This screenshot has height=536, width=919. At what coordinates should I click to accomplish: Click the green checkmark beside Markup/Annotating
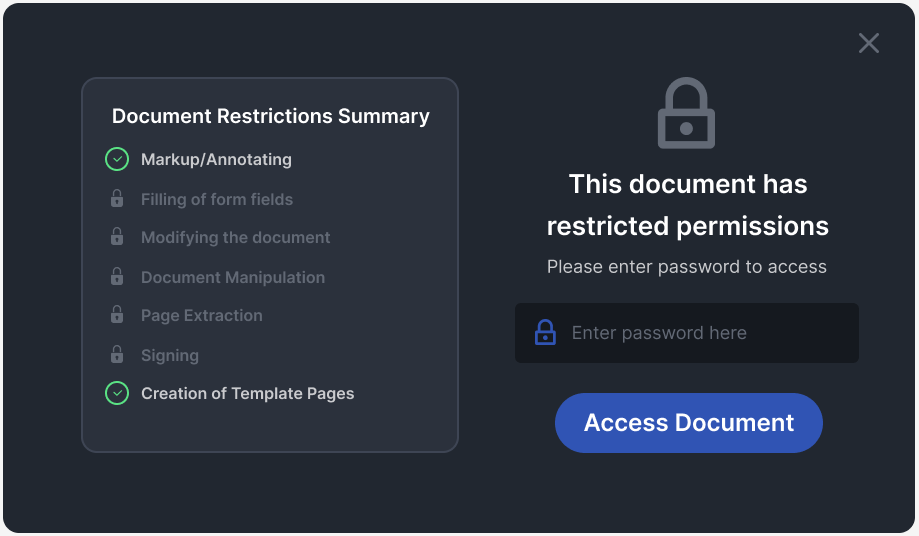pos(117,159)
